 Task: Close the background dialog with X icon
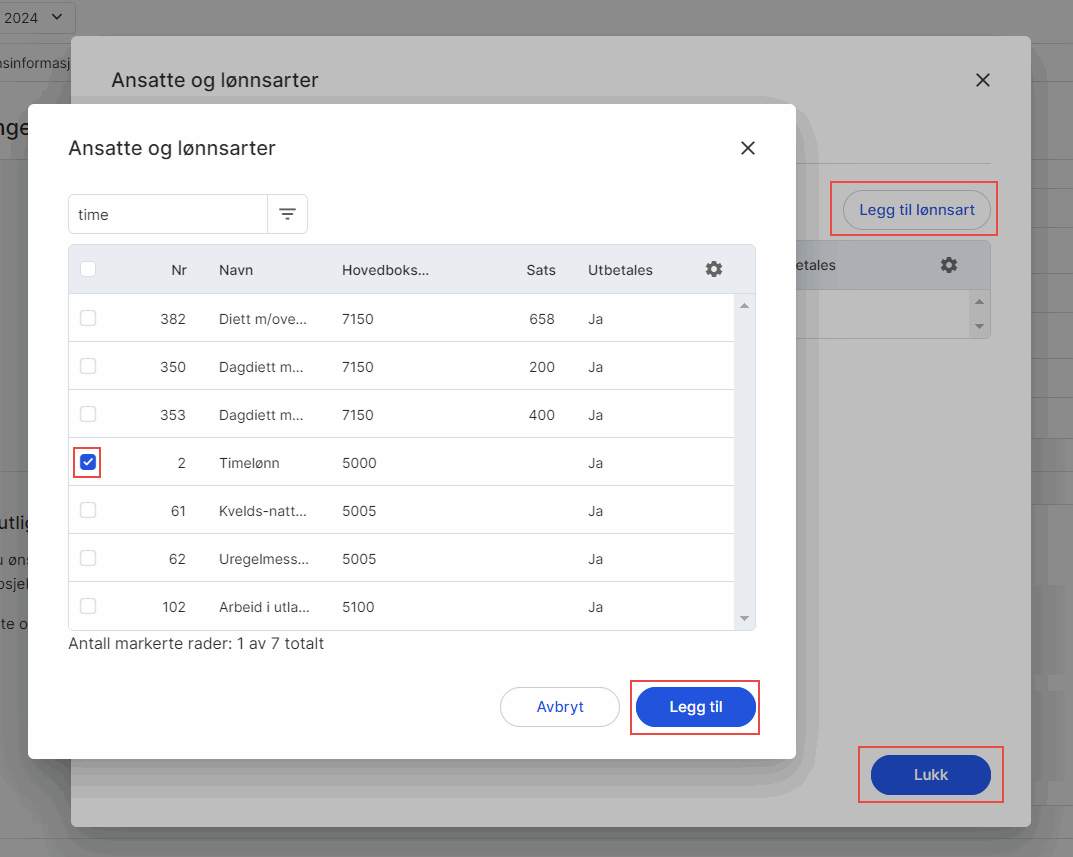pos(982,80)
